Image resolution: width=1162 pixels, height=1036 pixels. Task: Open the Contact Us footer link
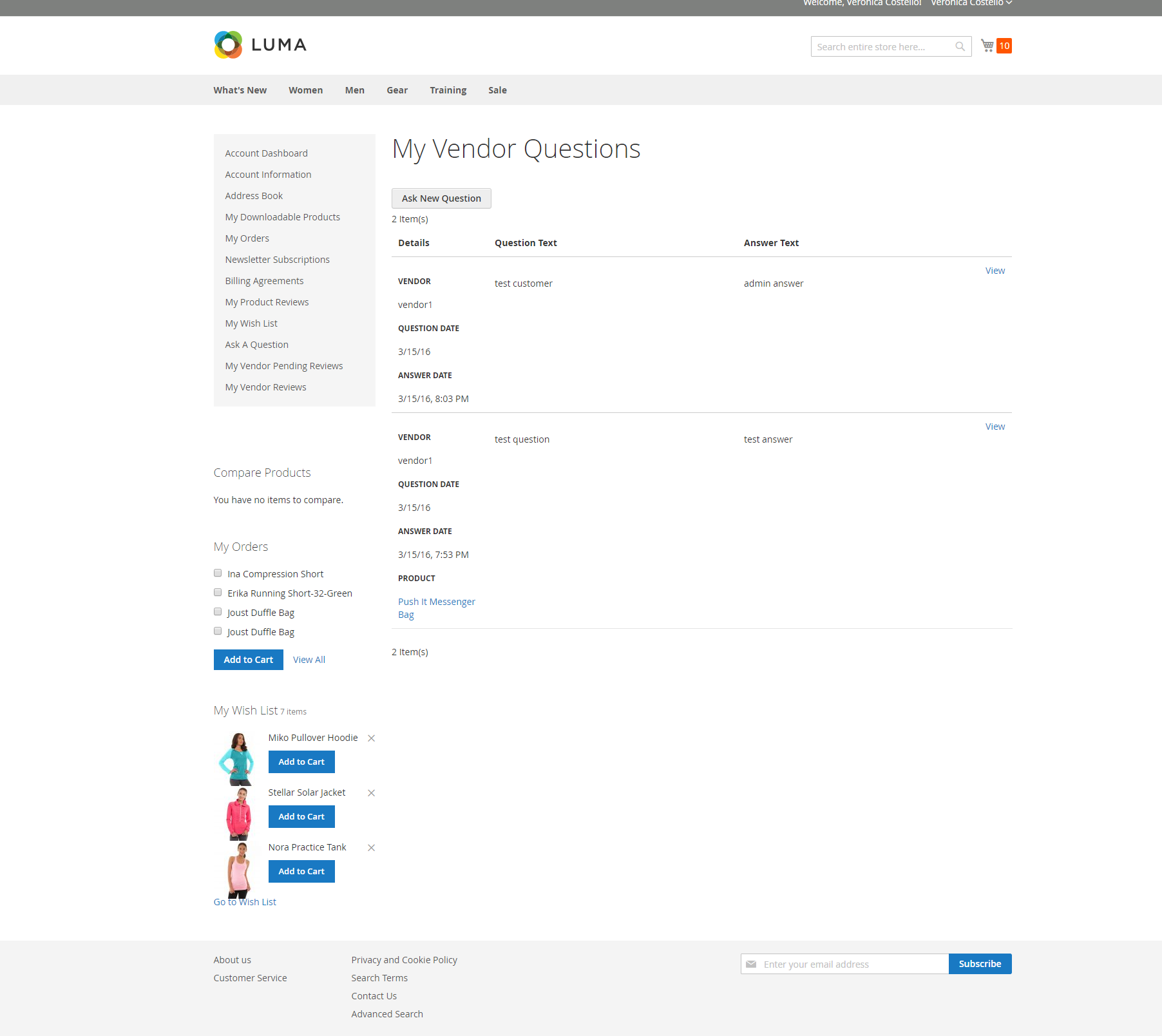(374, 996)
